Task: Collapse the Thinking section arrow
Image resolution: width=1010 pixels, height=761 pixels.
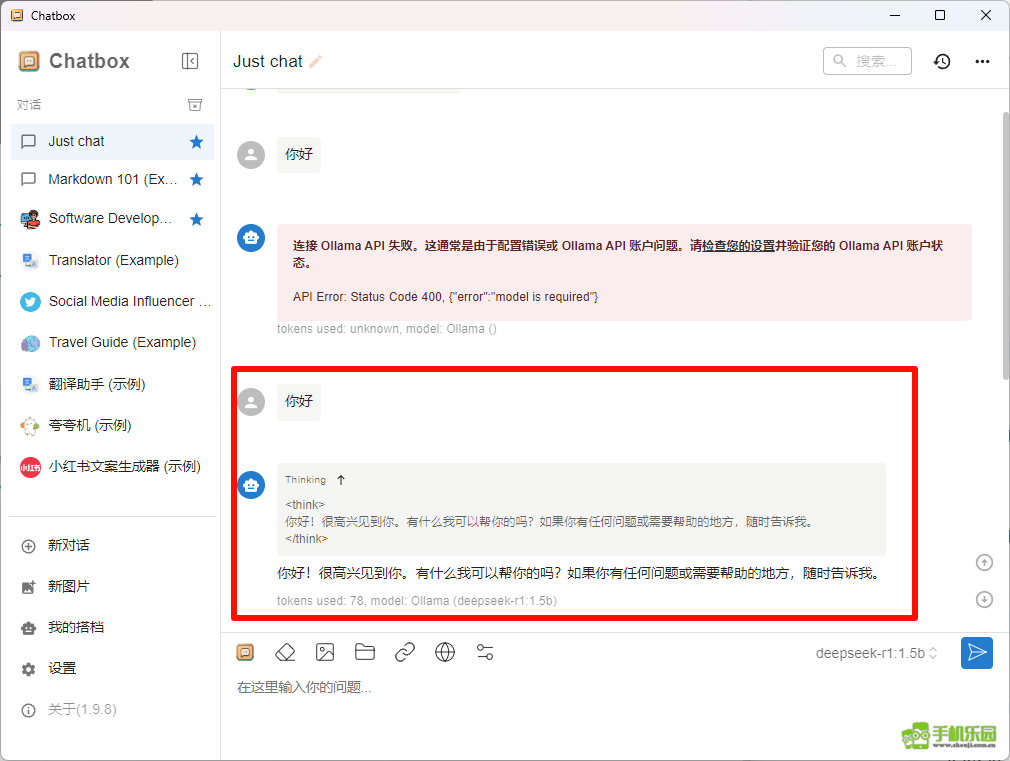Action: [x=341, y=480]
